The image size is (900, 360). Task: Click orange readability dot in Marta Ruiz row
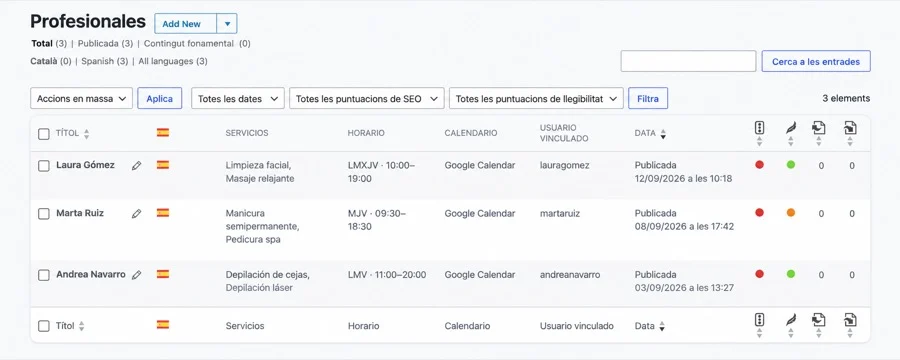click(791, 212)
